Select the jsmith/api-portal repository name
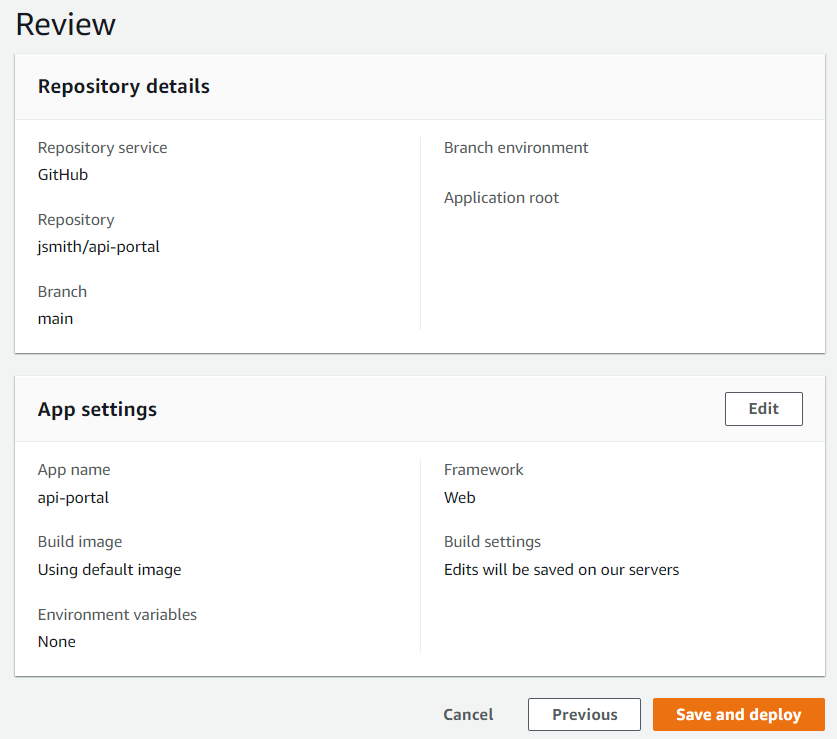Image resolution: width=837 pixels, height=739 pixels. pyautogui.click(x=99, y=246)
